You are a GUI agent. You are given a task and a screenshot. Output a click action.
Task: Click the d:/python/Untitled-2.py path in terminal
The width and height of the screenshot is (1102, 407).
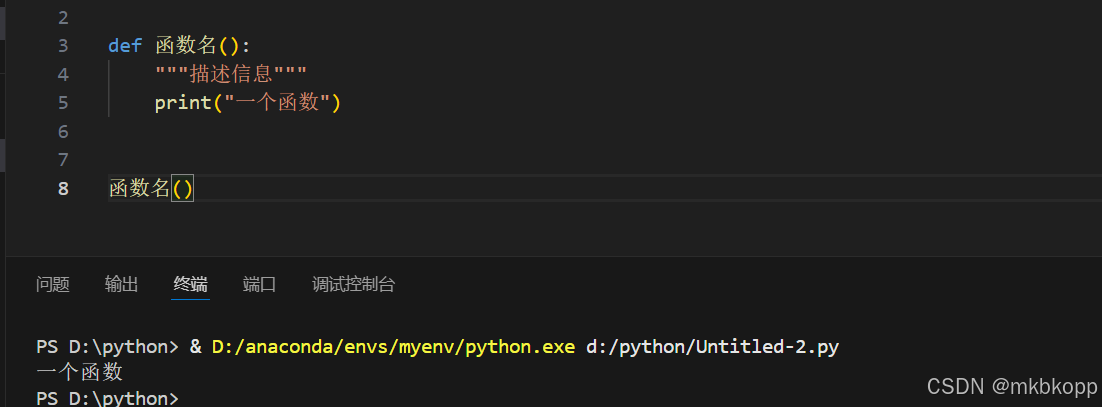click(713, 347)
